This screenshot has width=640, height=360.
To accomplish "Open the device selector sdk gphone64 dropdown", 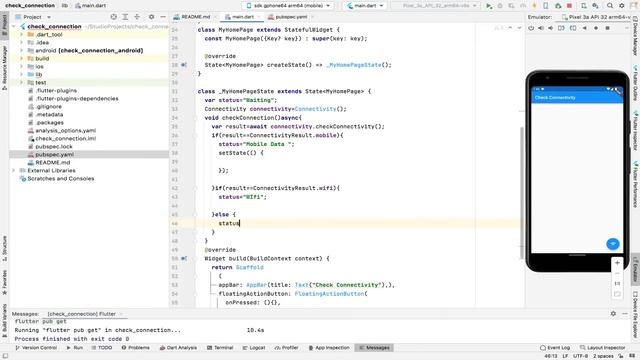I will [288, 6].
